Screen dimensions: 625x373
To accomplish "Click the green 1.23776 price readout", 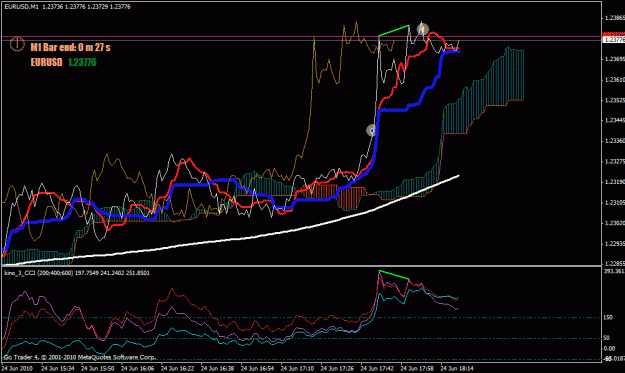I will pos(82,62).
